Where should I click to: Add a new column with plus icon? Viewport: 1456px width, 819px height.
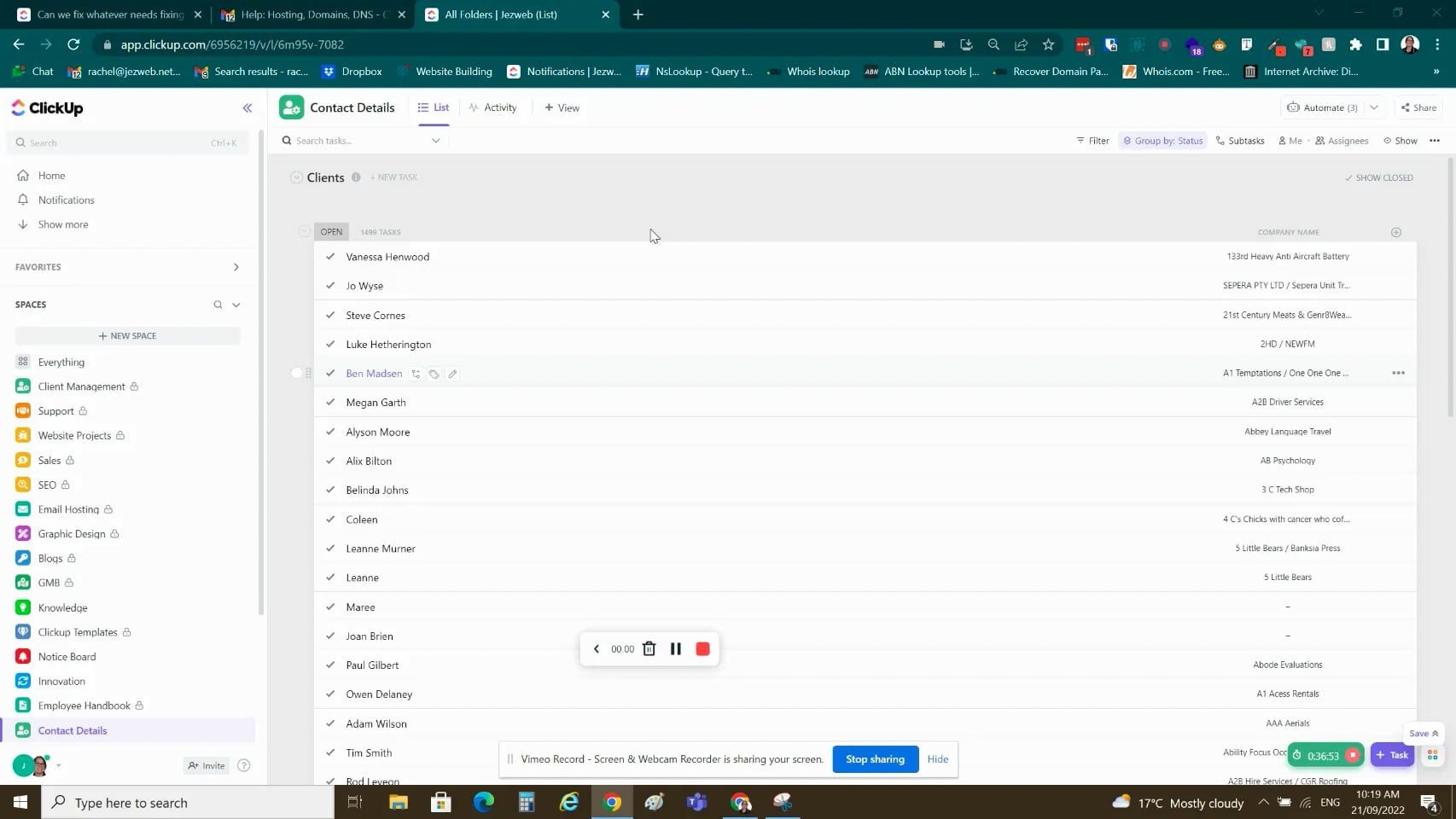[1396, 232]
